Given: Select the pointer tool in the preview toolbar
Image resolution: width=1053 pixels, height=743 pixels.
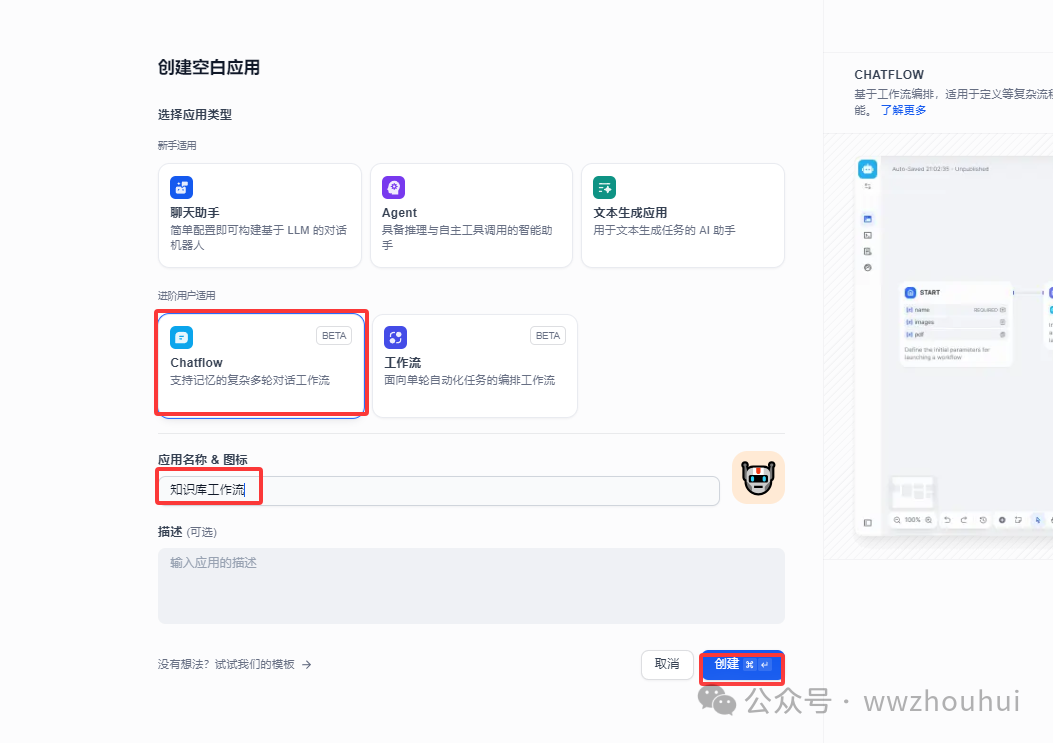Looking at the screenshot, I should 1038,521.
